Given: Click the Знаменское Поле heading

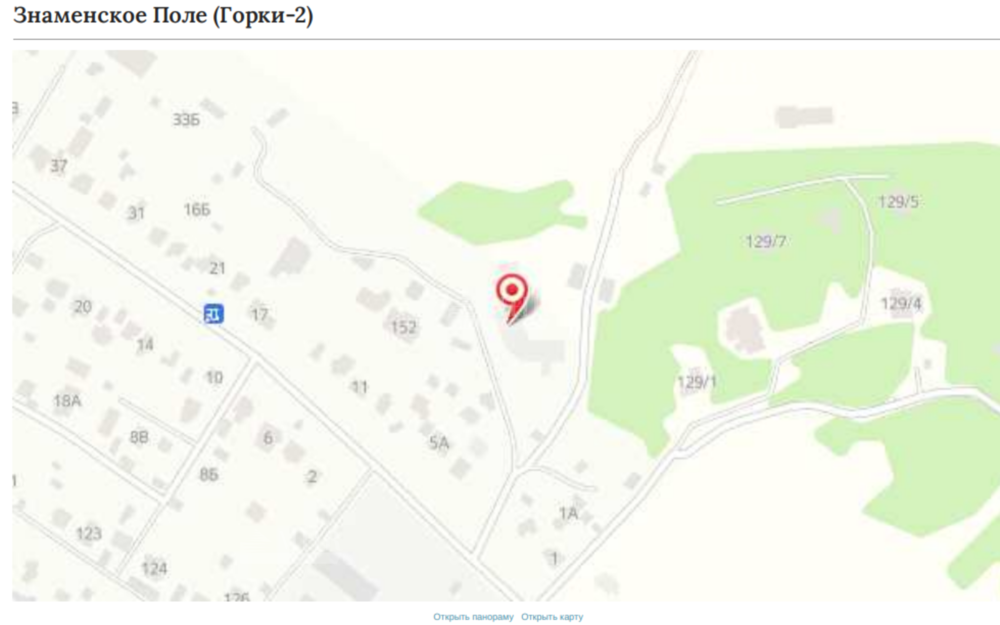Looking at the screenshot, I should [x=163, y=15].
